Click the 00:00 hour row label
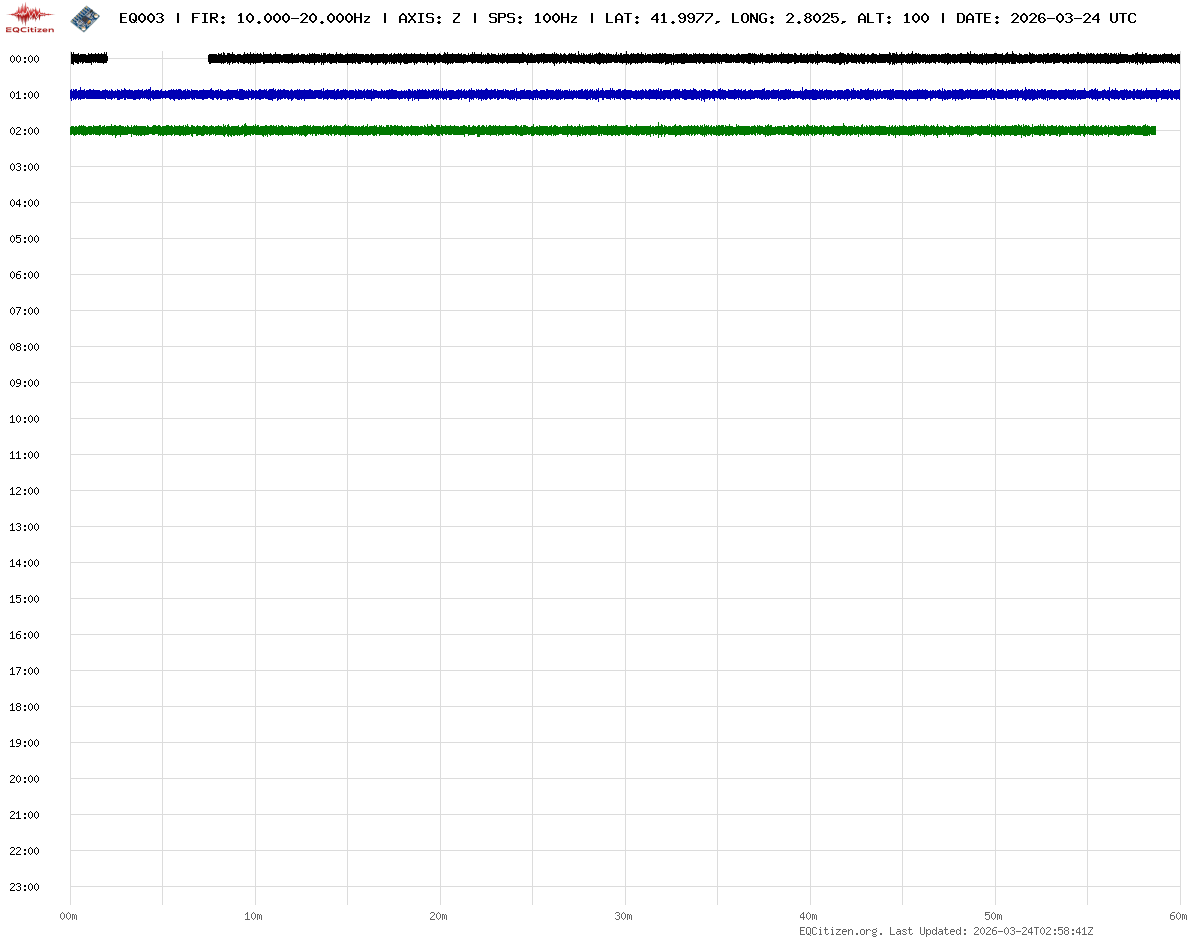The height and width of the screenshot is (940, 1200). (24, 59)
